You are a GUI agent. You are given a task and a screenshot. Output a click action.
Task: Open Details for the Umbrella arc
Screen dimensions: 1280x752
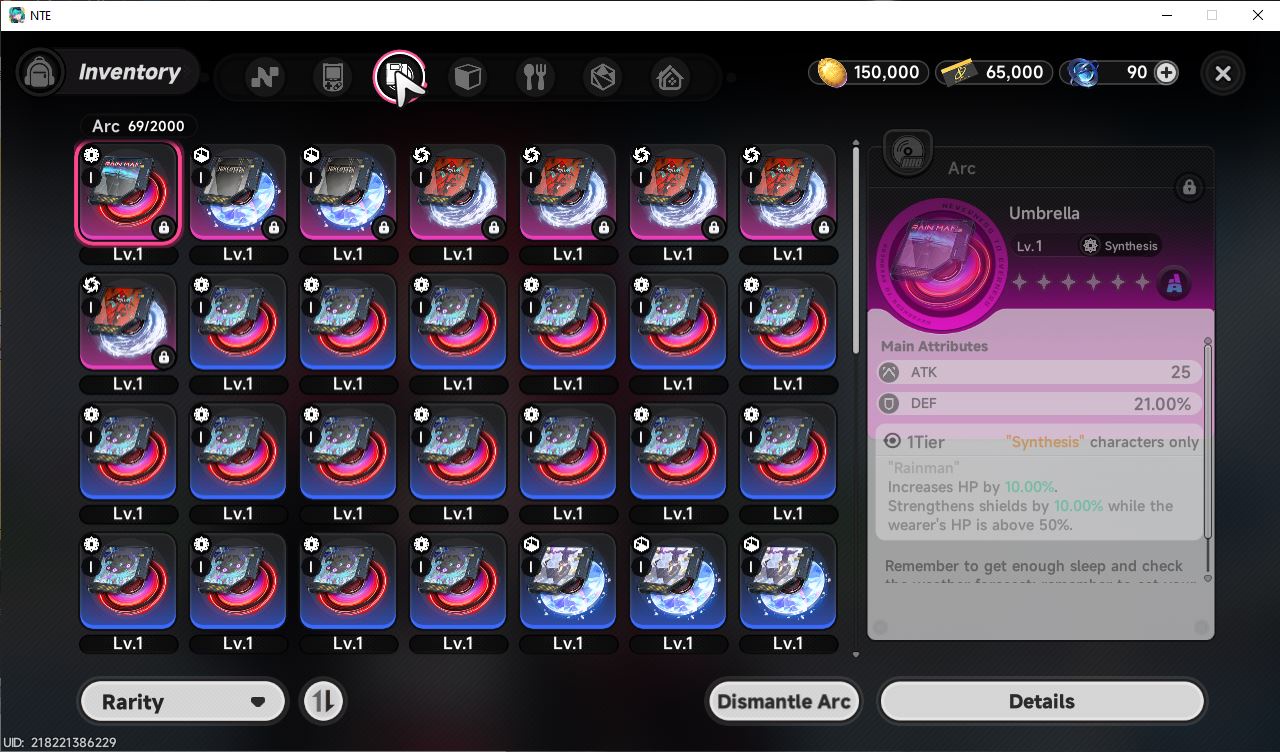click(1042, 701)
